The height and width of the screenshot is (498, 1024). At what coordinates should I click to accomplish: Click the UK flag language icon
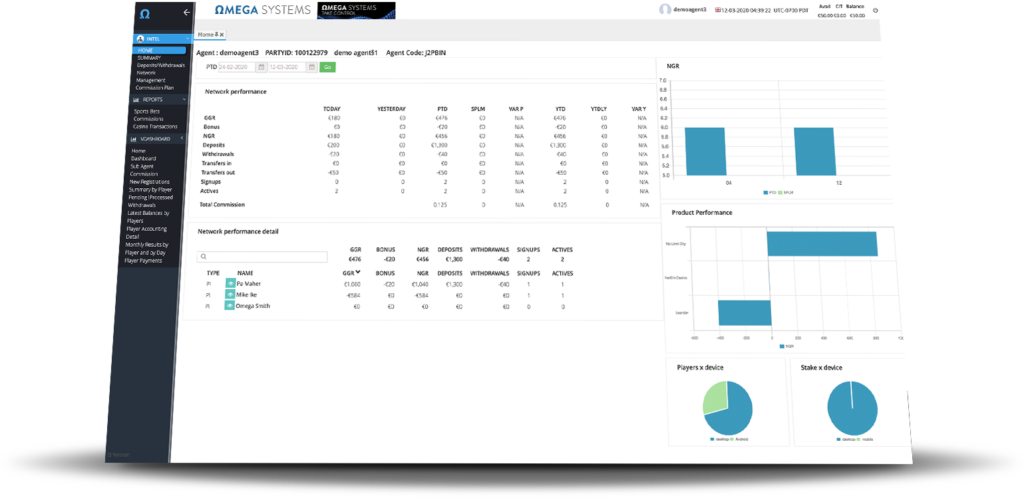[718, 10]
